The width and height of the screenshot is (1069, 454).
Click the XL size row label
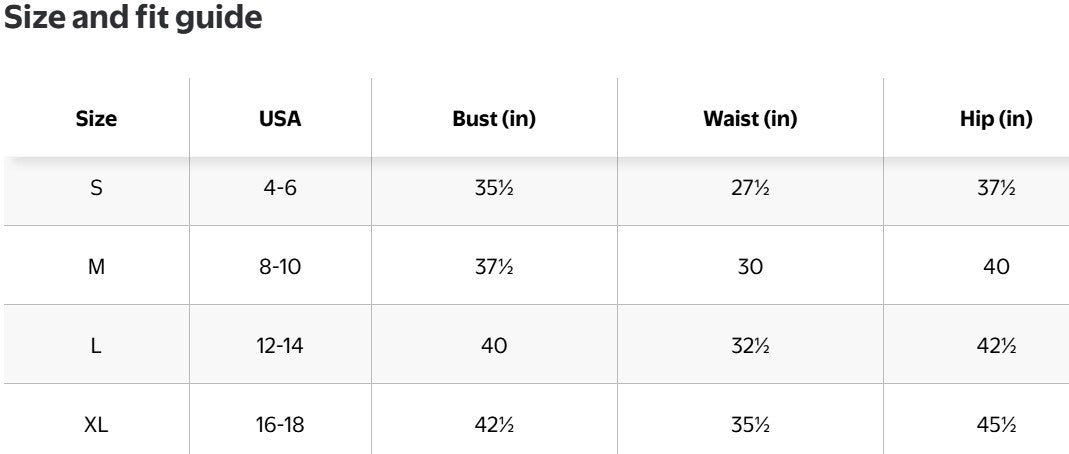pyautogui.click(x=96, y=425)
